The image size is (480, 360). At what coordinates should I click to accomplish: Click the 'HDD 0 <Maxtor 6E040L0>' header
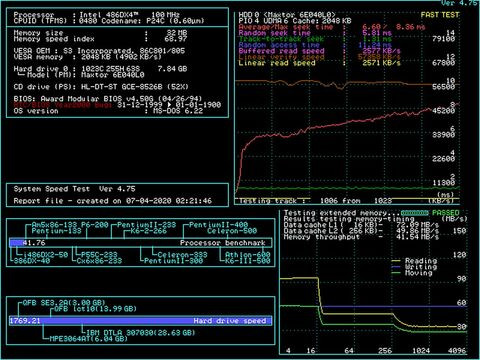287,15
